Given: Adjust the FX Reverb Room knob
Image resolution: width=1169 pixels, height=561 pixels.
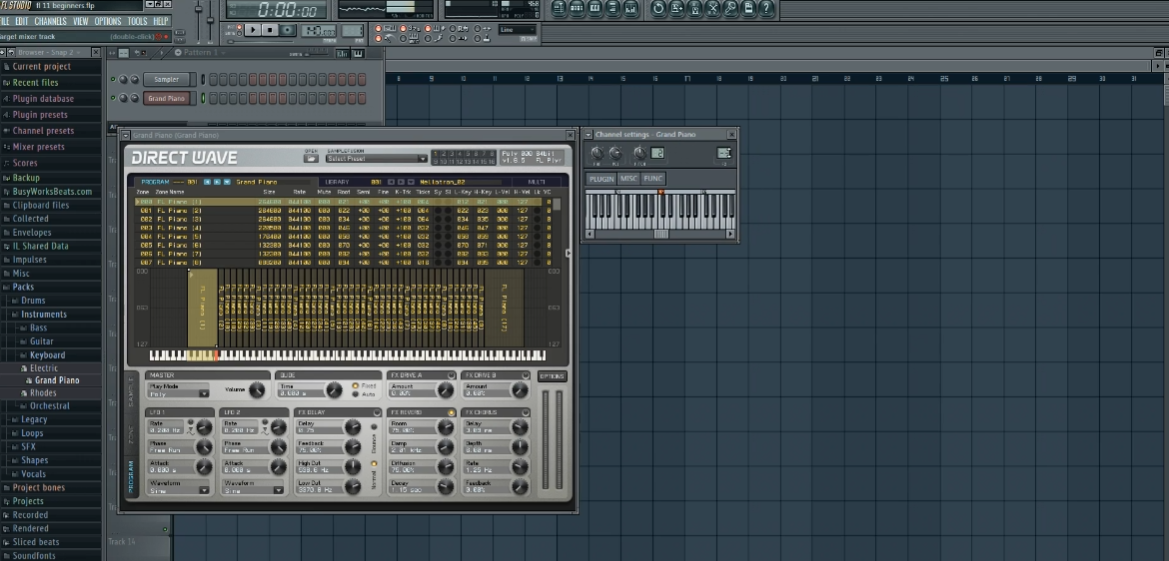Looking at the screenshot, I should pyautogui.click(x=446, y=427).
